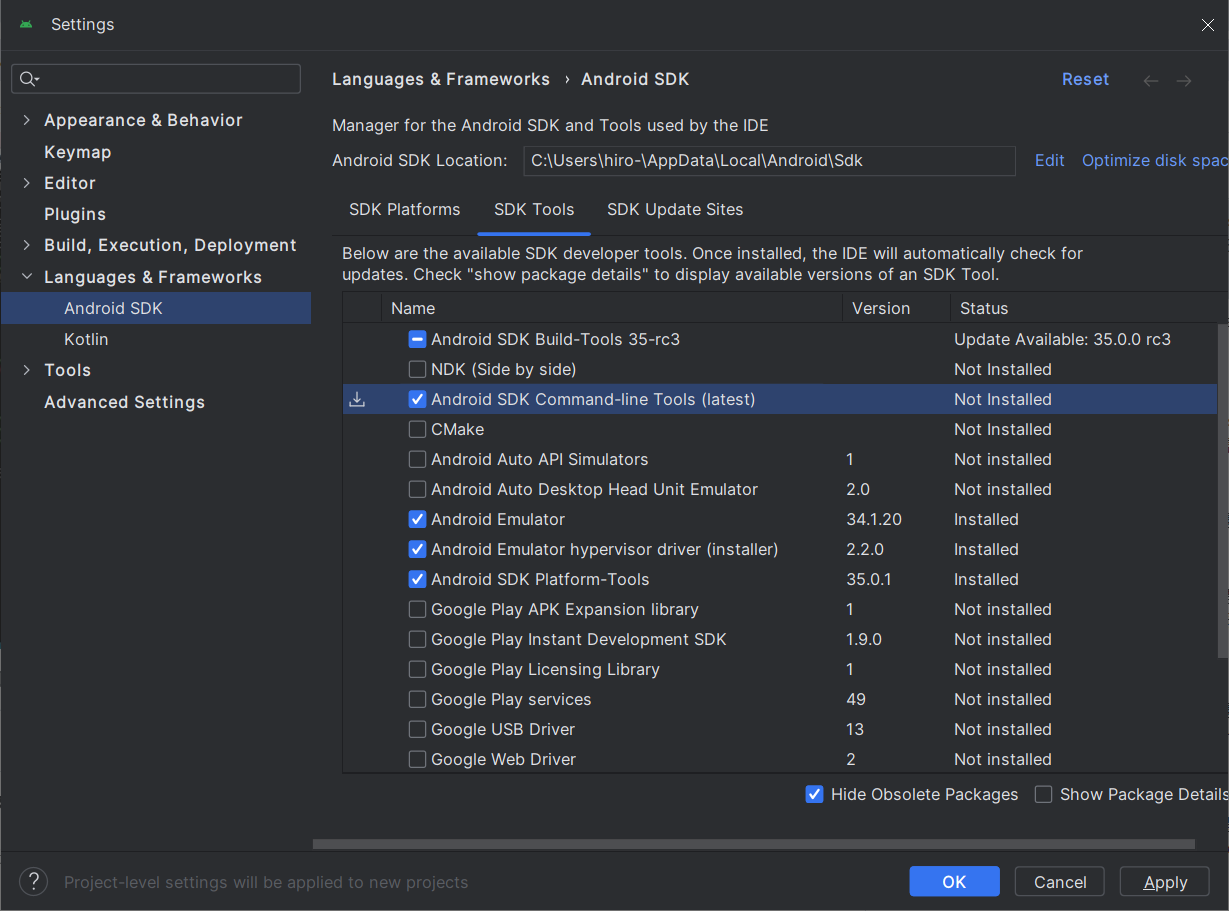Viewport: 1229px width, 911px height.
Task: Check the CMake checkbox
Action: [418, 430]
